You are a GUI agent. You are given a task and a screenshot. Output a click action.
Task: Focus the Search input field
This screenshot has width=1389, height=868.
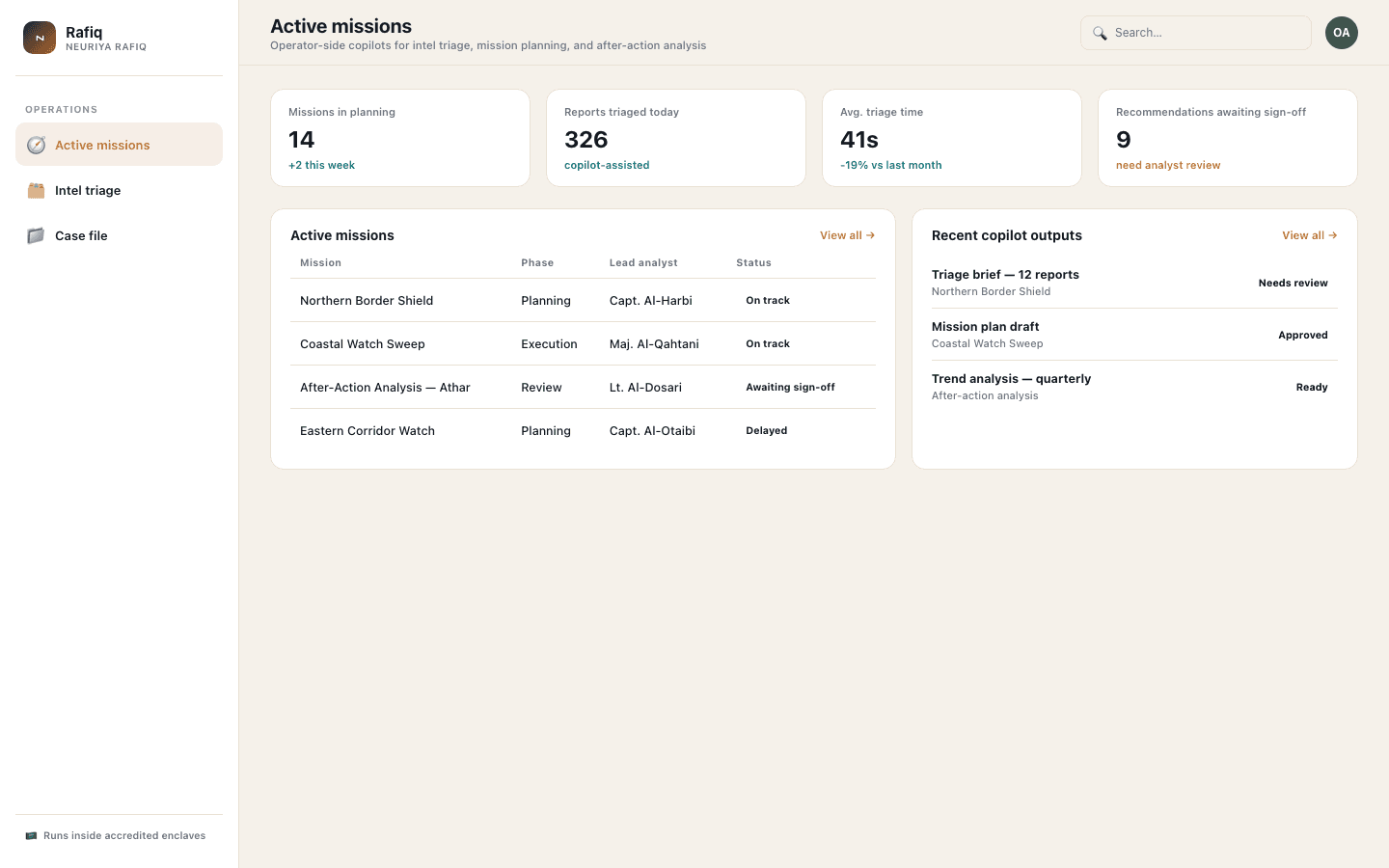1196,33
